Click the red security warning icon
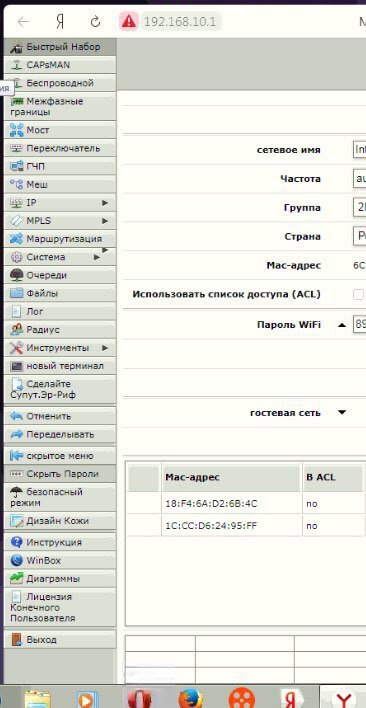The image size is (366, 708). tap(129, 22)
